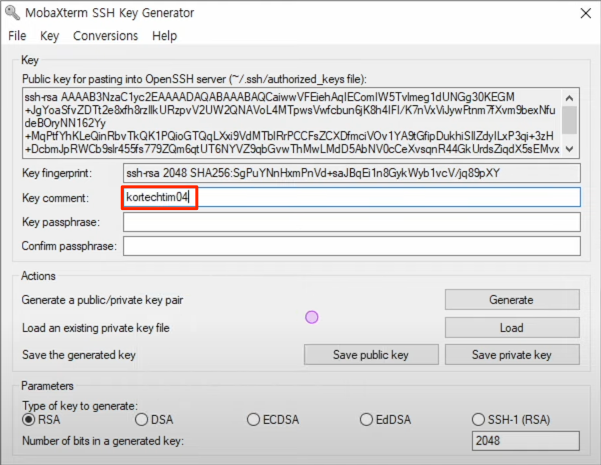Screen dimensions: 601x465
Task: Click 'Save the generated key' label
Action: click(x=79, y=355)
